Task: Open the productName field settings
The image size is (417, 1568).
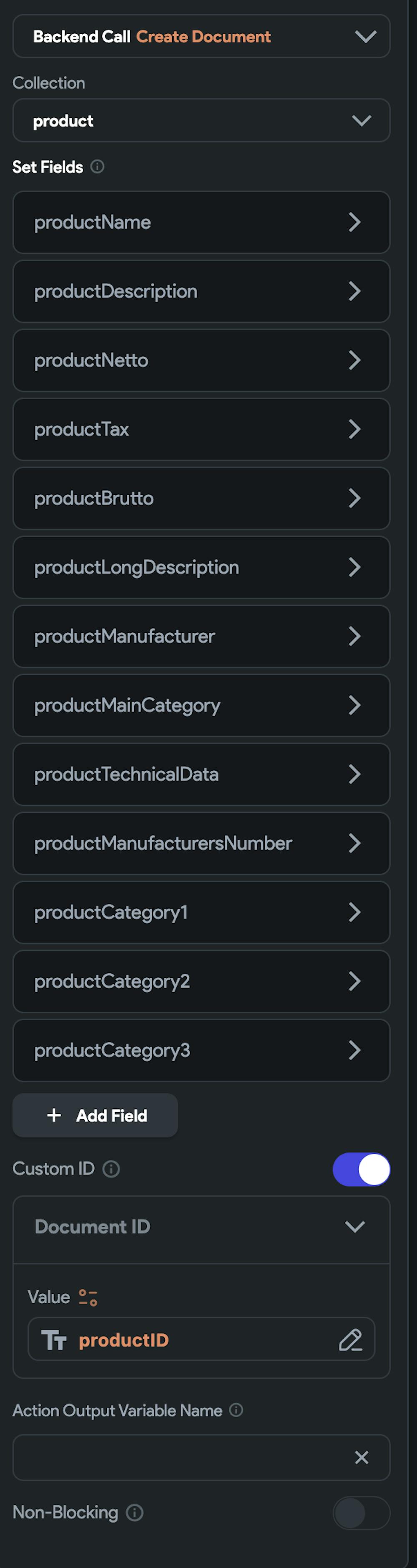Action: [201, 222]
